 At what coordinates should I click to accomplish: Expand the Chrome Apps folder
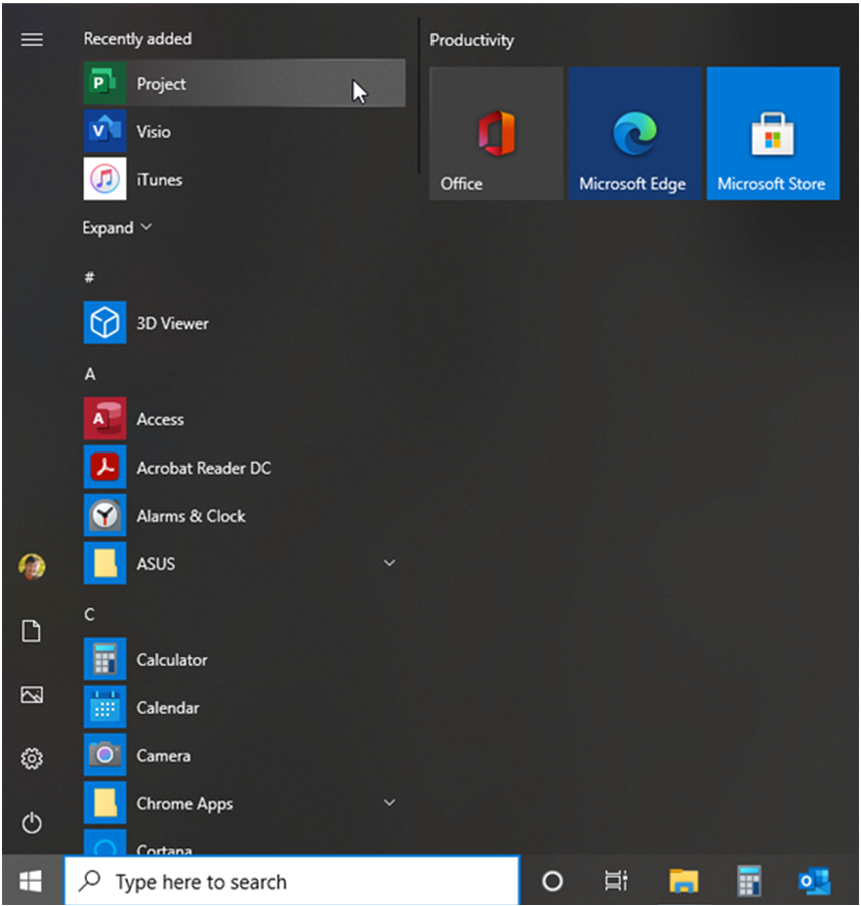[x=389, y=803]
